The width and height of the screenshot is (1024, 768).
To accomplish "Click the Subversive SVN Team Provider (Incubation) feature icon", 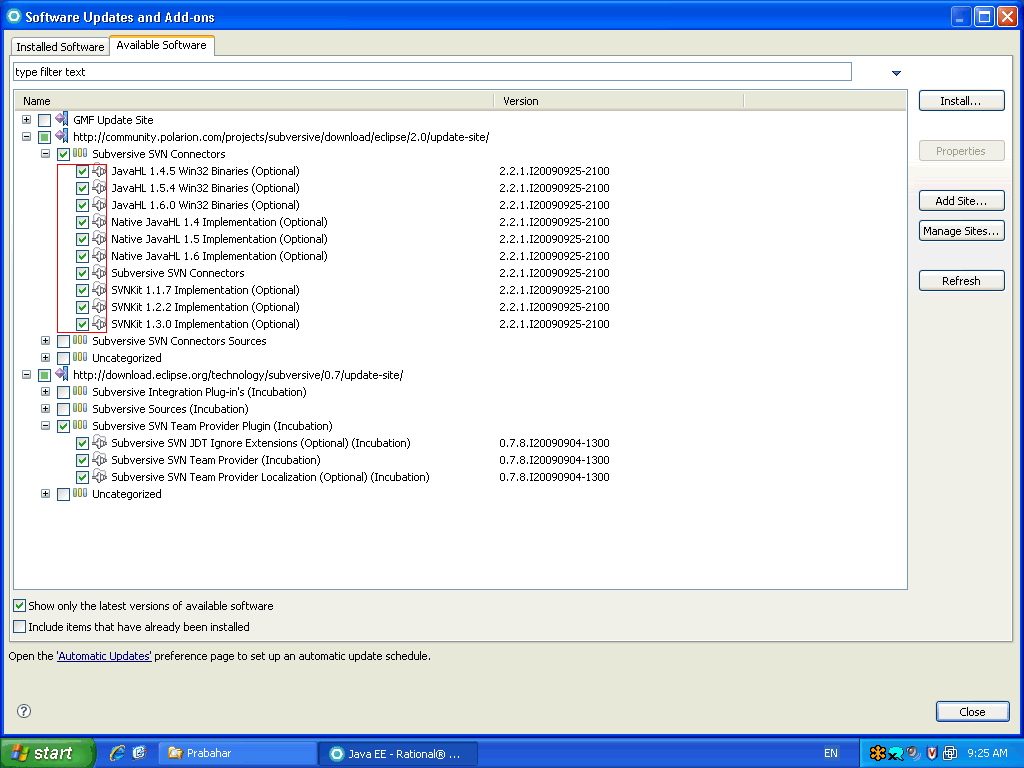I will pyautogui.click(x=99, y=460).
